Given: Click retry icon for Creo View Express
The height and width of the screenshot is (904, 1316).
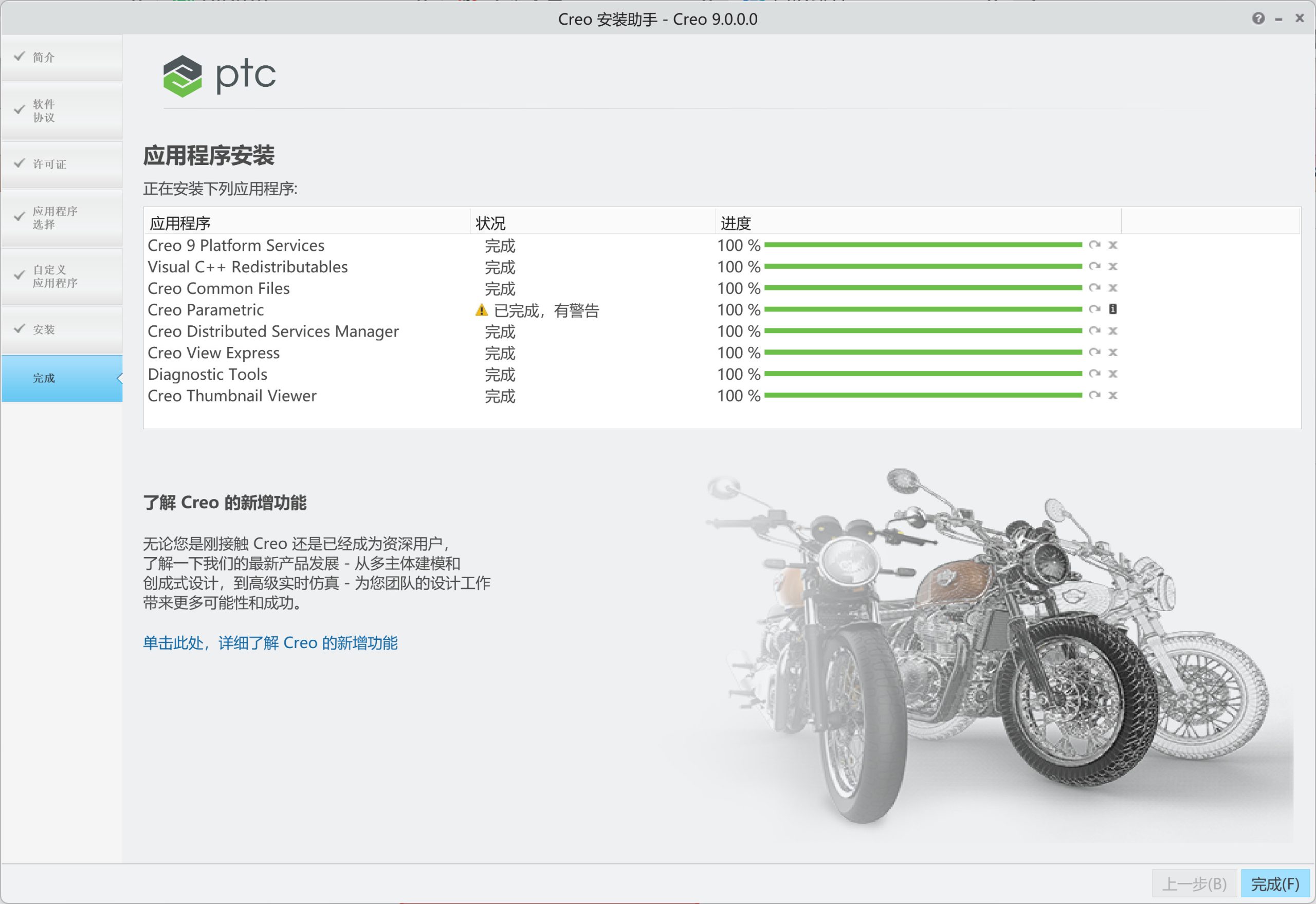Looking at the screenshot, I should point(1094,353).
